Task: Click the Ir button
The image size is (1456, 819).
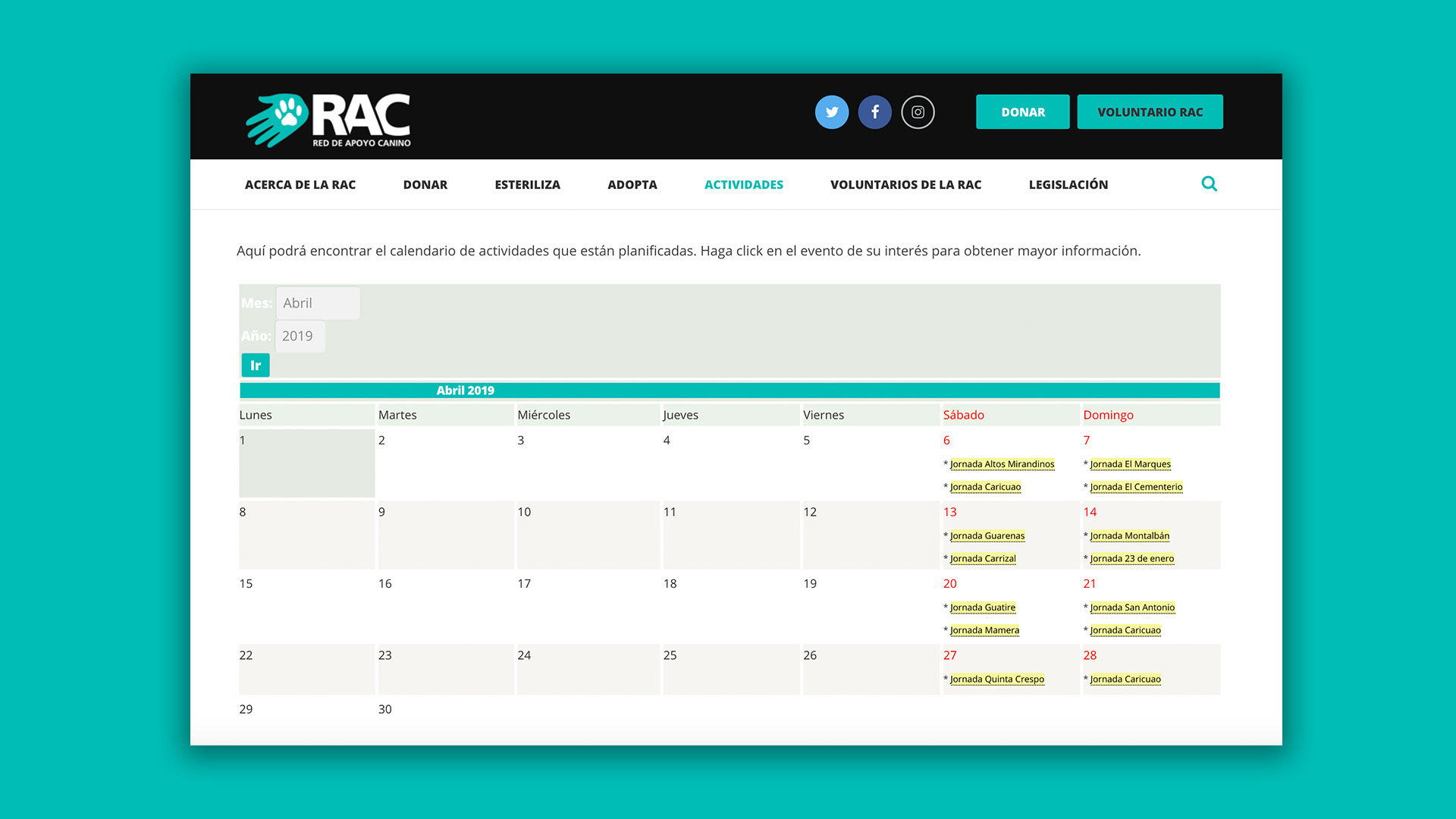Action: click(x=256, y=366)
